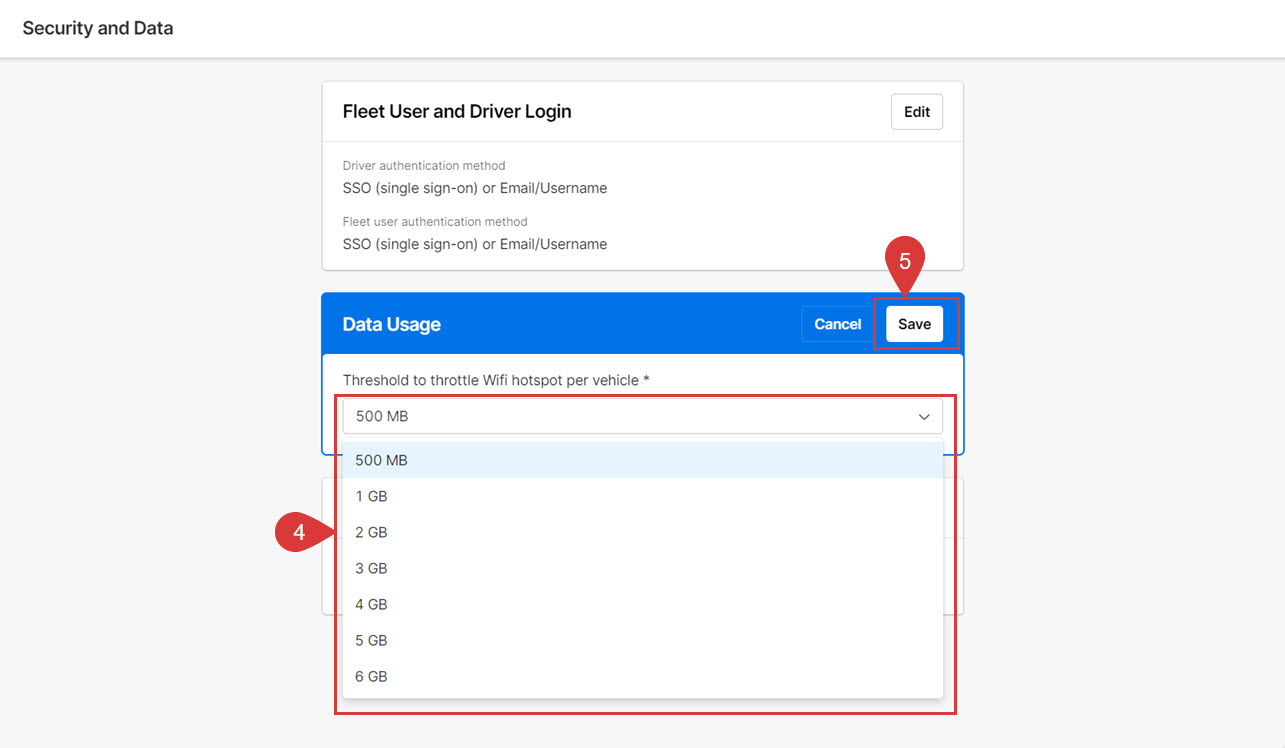1285x748 pixels.
Task: Pick the 6 GB threshold option
Action: pos(643,676)
